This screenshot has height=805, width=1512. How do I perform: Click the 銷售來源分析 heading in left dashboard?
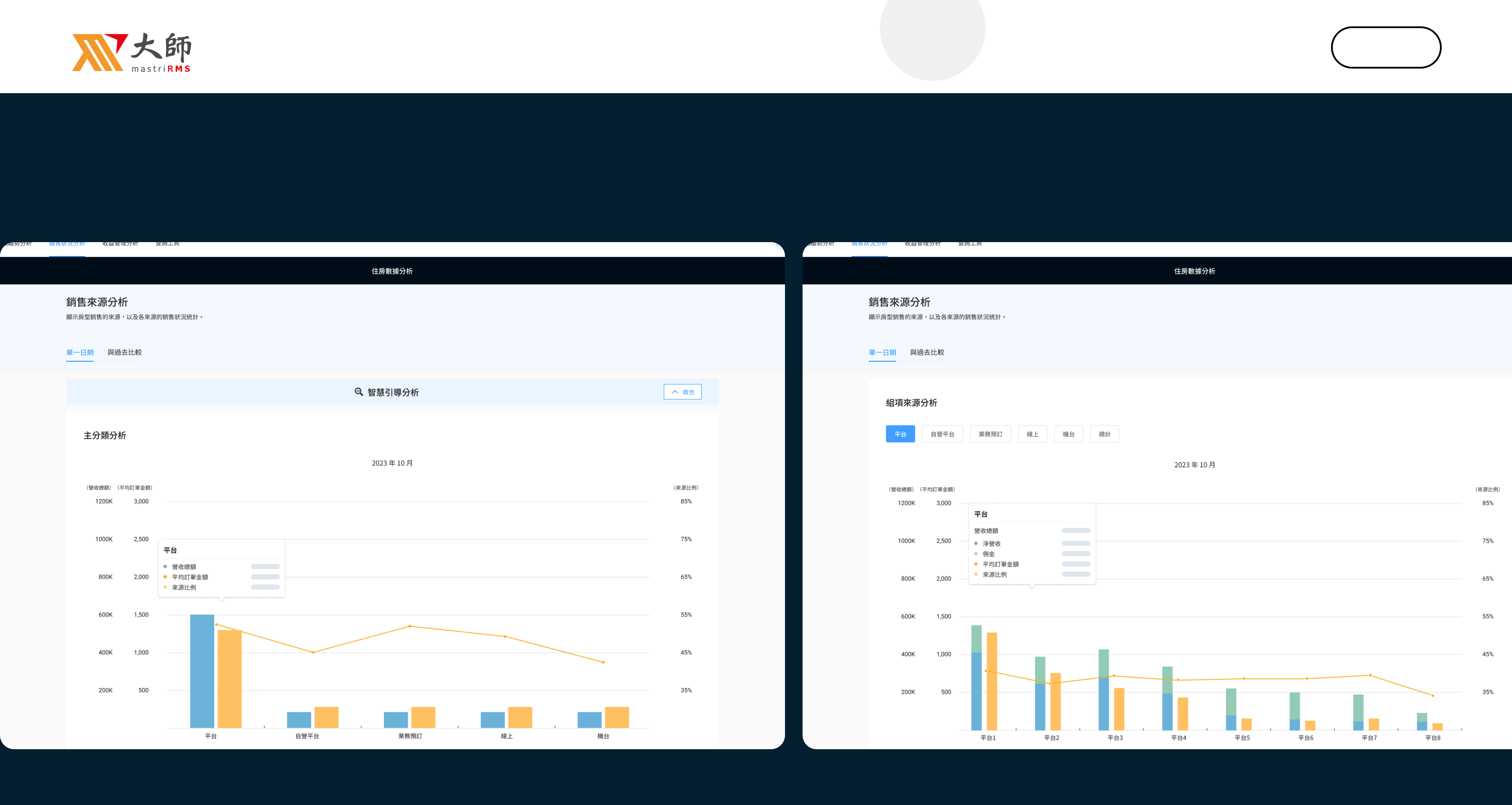coord(97,302)
